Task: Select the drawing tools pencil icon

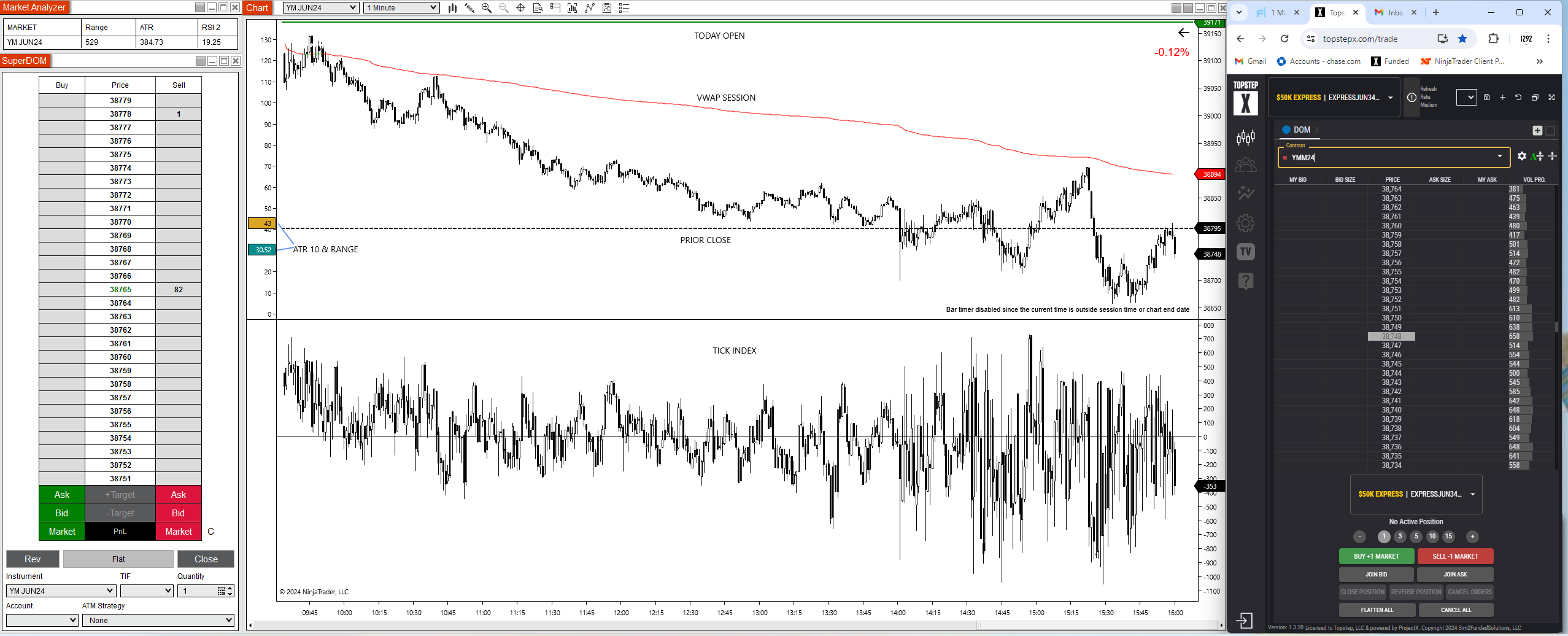Action: (469, 8)
